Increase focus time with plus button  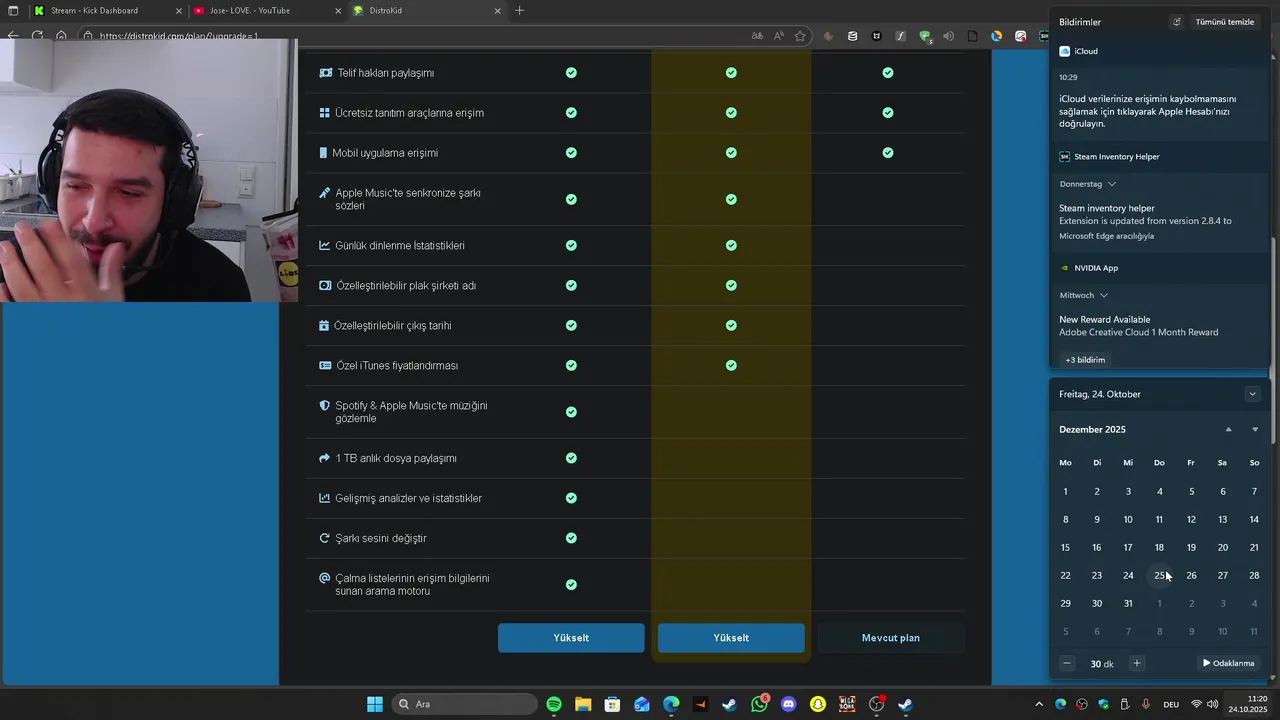[1136, 663]
